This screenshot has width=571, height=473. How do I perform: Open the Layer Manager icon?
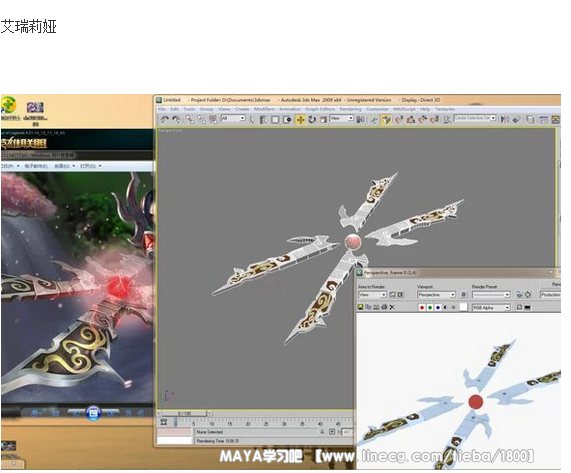point(530,119)
